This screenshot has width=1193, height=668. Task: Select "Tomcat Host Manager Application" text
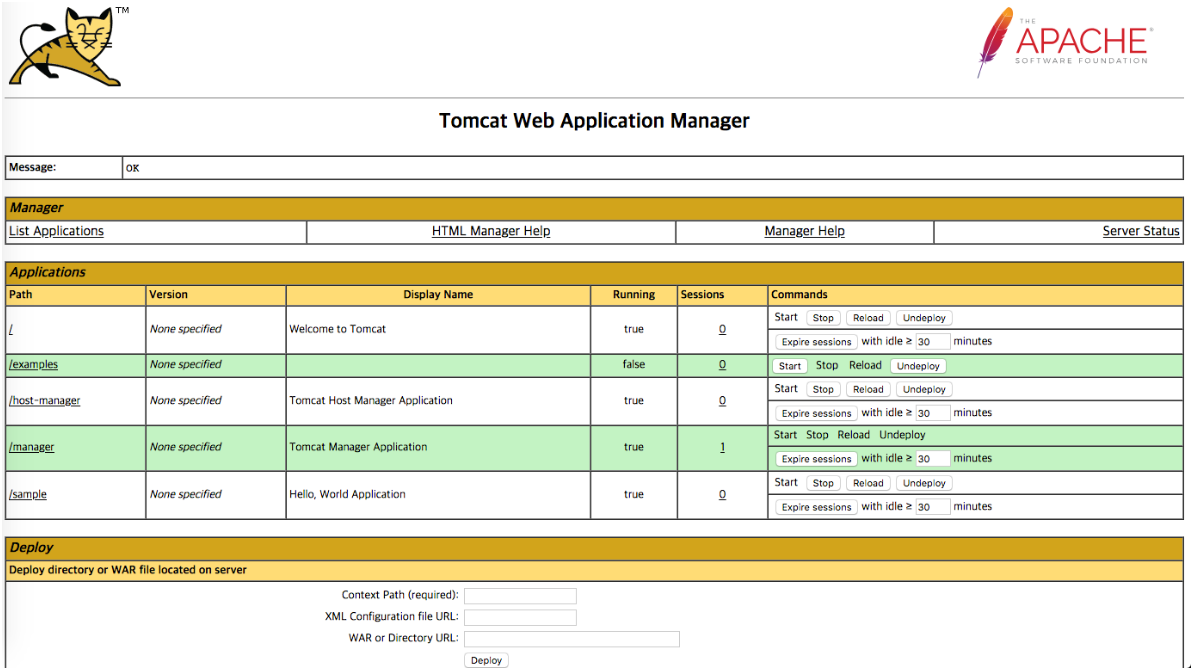click(371, 400)
